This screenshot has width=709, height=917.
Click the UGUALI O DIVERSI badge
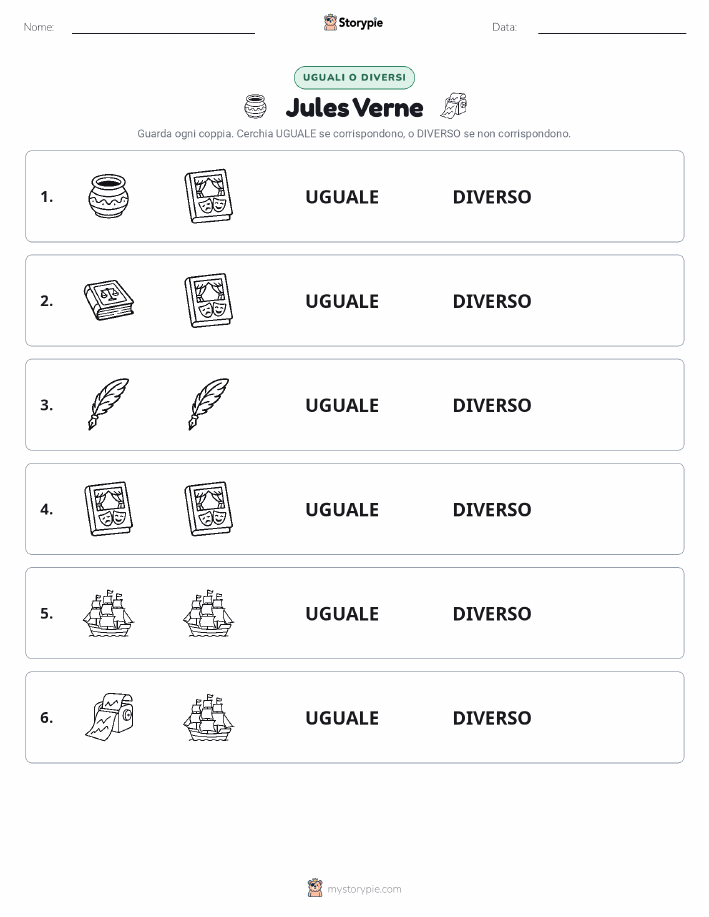(x=354, y=77)
